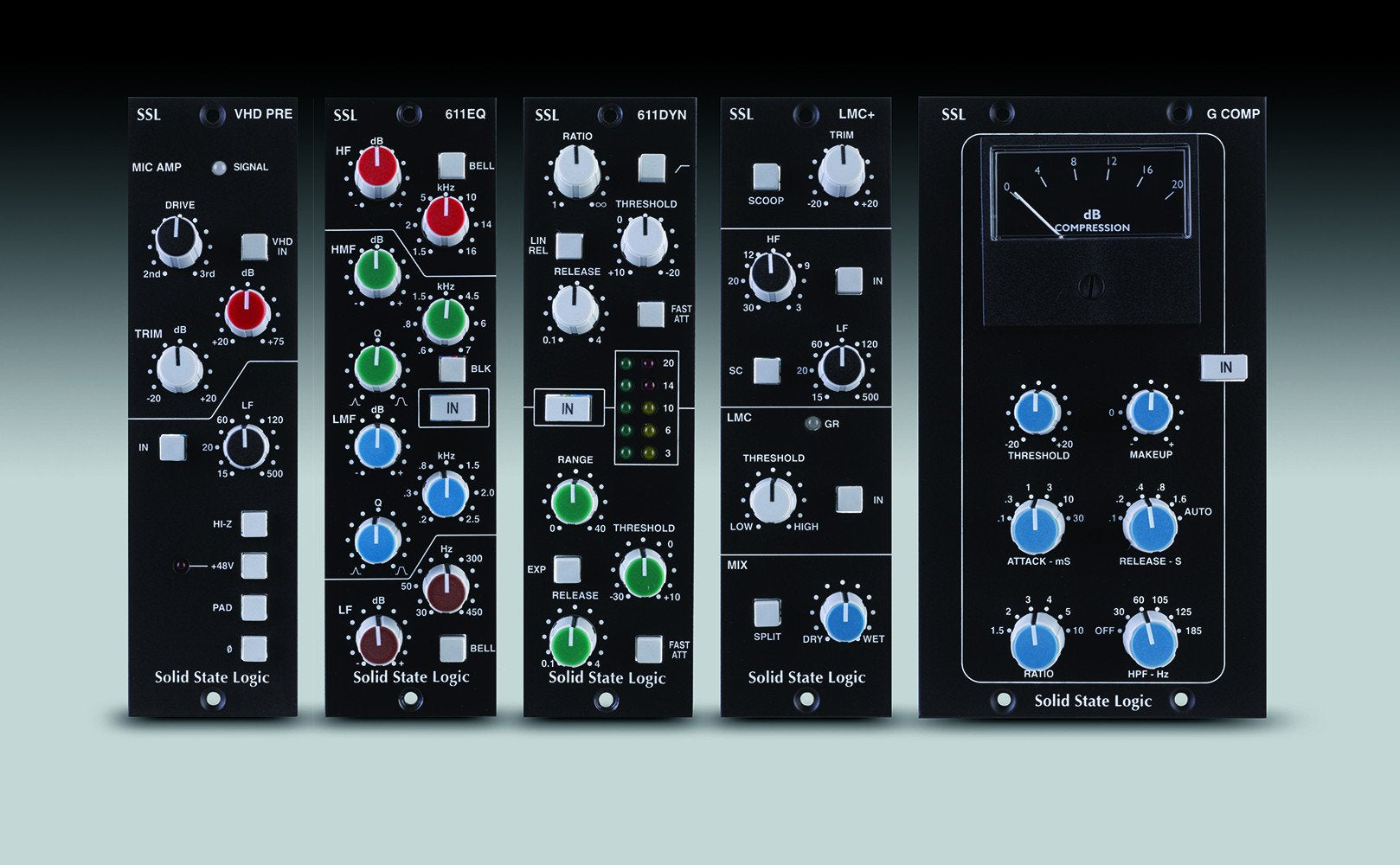Click the "VHD PRE" module name

tap(263, 114)
